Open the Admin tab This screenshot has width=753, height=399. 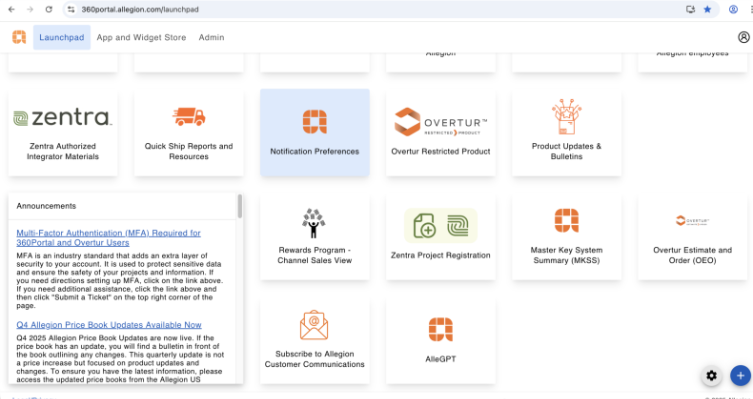[x=211, y=37]
